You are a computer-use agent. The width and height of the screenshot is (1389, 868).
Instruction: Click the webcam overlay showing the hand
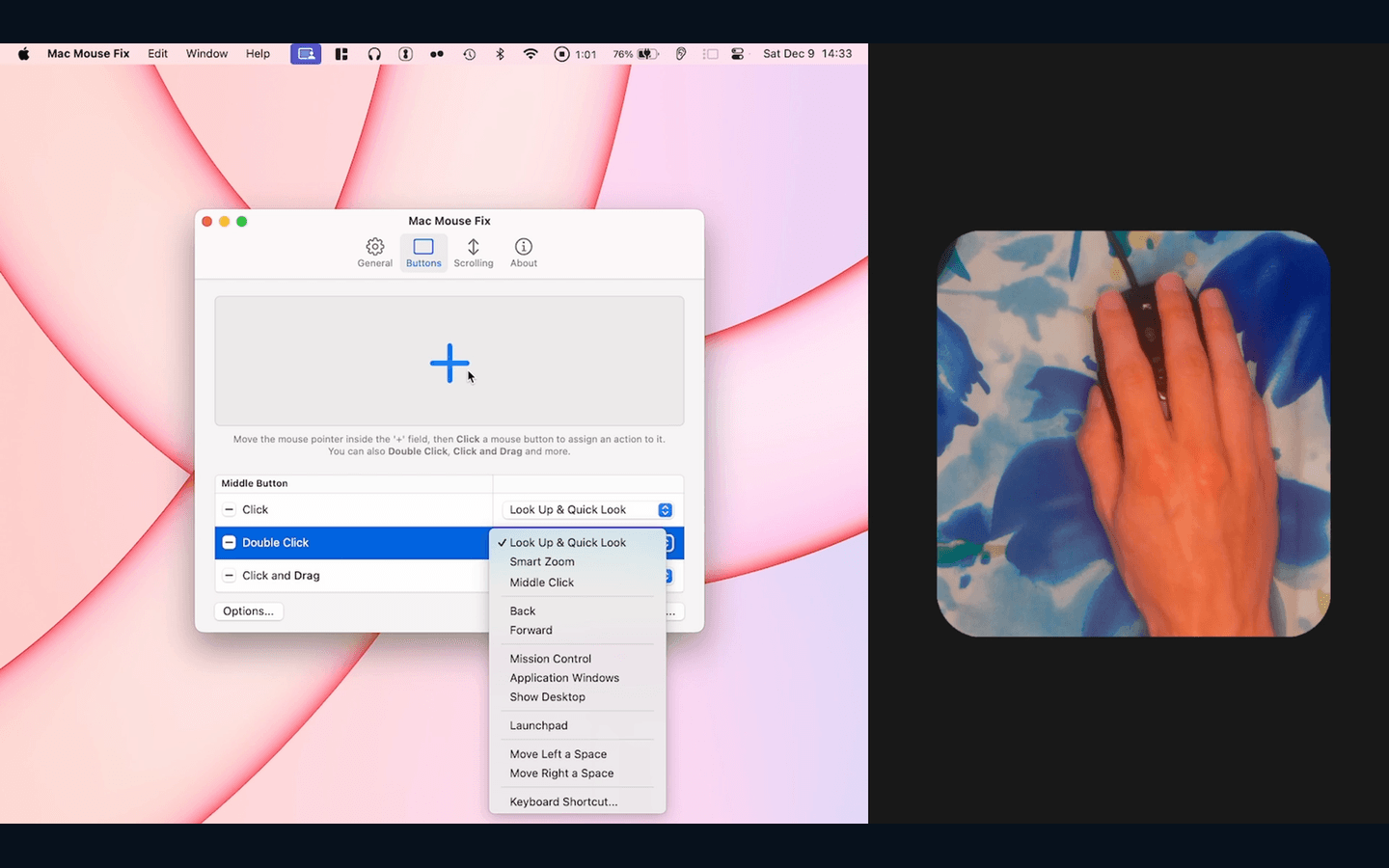(1133, 433)
